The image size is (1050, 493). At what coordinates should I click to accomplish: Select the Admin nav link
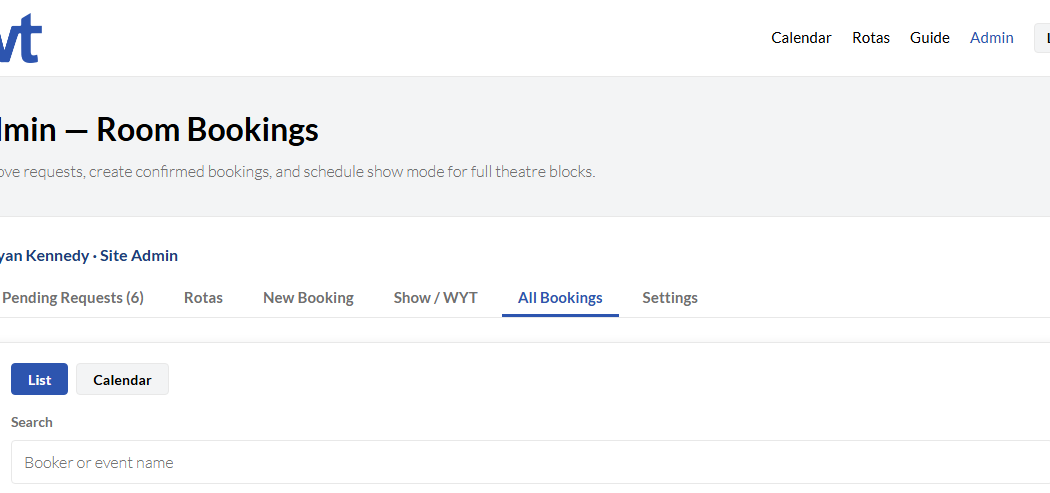(x=991, y=38)
